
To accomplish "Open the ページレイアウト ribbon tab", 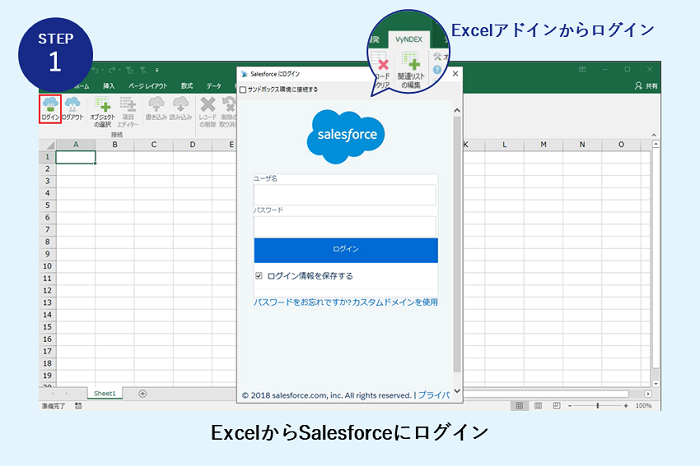I will 148,86.
